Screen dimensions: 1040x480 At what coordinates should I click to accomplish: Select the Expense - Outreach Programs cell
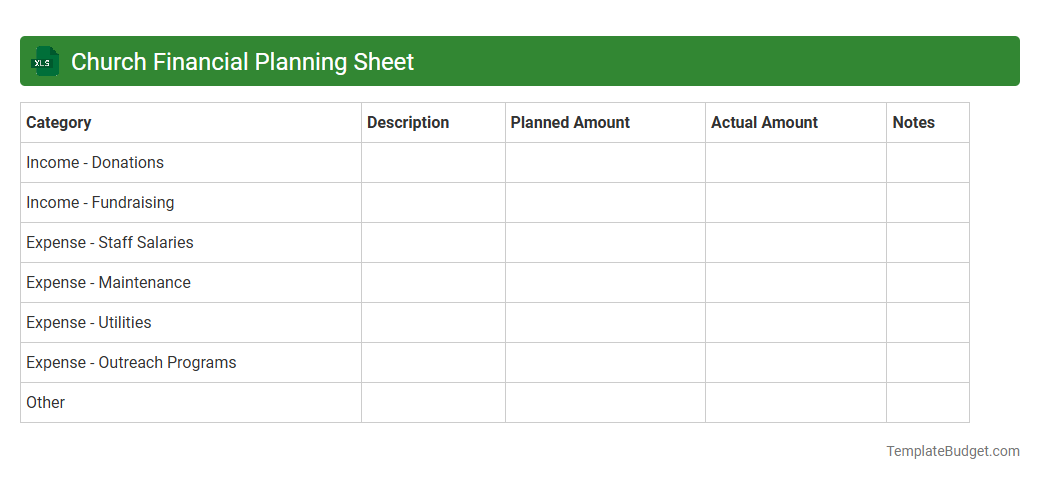191,363
